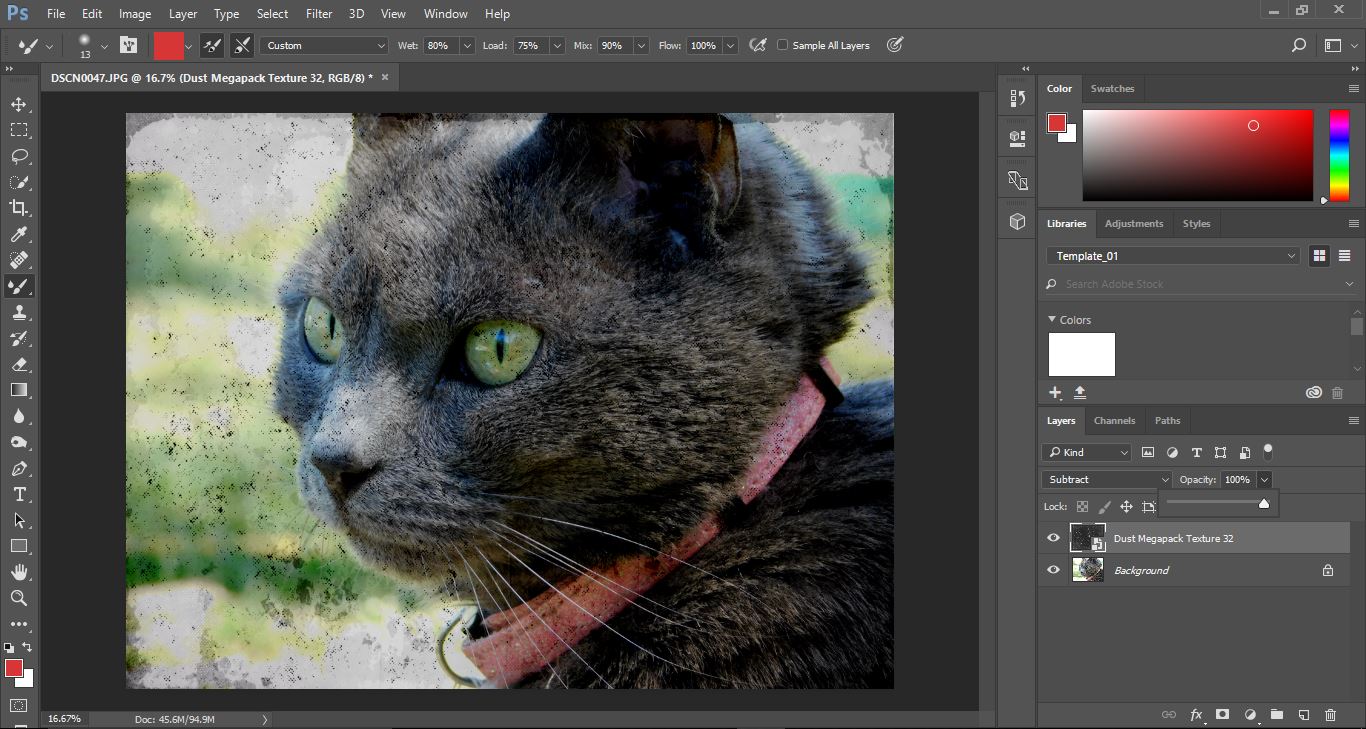Select the Crop tool
The width and height of the screenshot is (1366, 729).
[19, 208]
